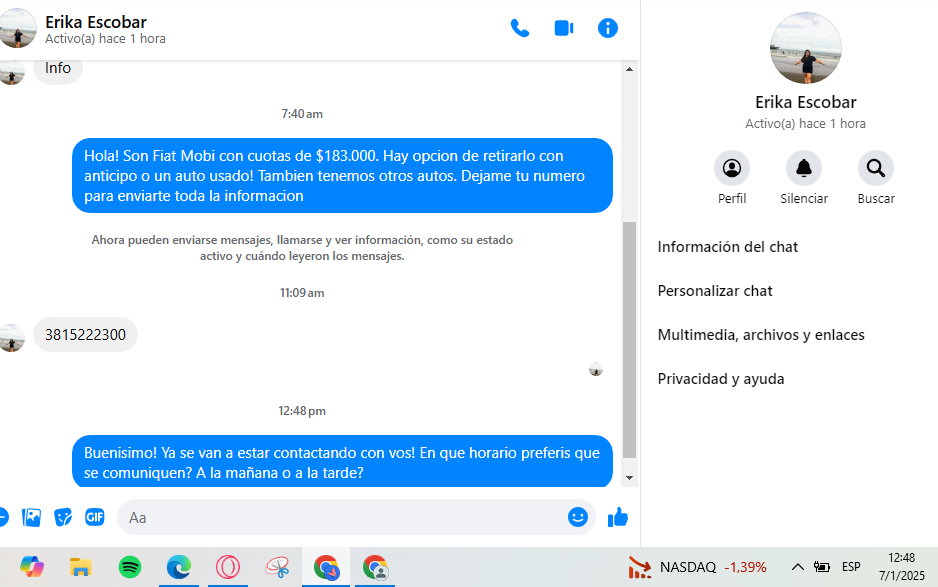The image size is (938, 587).
Task: Switch to Opera browser in taskbar
Action: (x=228, y=567)
